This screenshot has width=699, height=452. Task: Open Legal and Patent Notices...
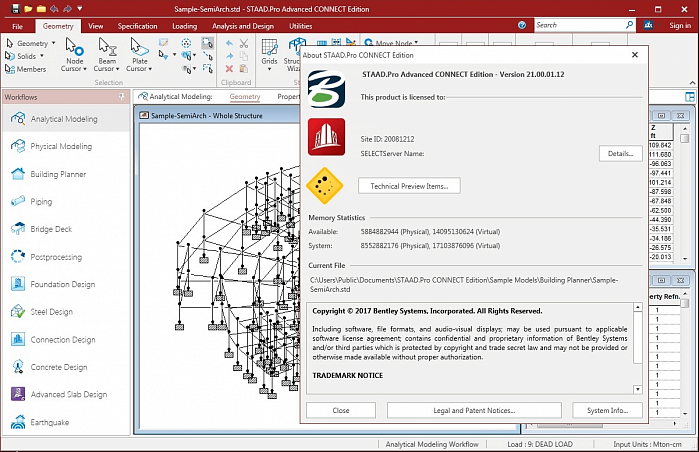point(474,410)
